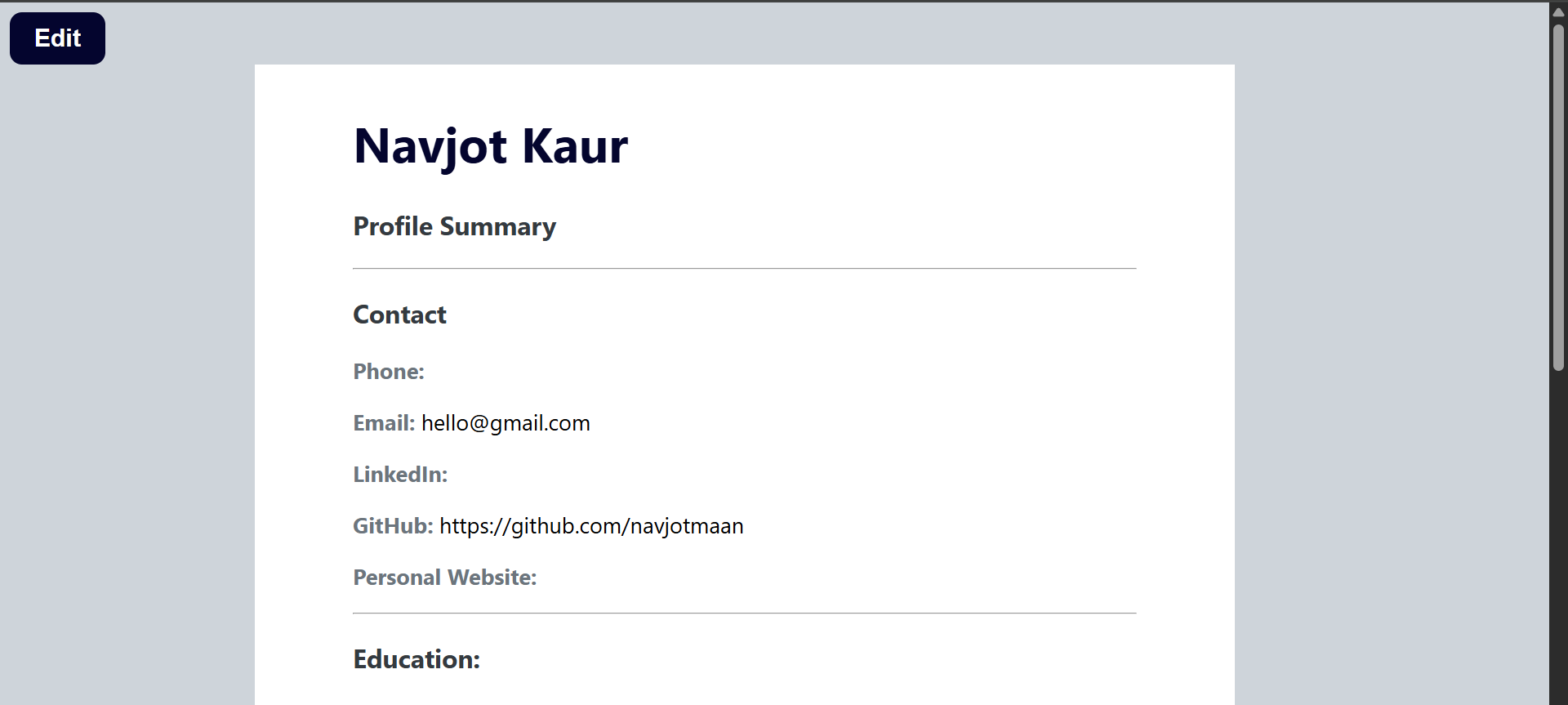Click the Contact section heading
This screenshot has width=1568, height=705.
(399, 315)
